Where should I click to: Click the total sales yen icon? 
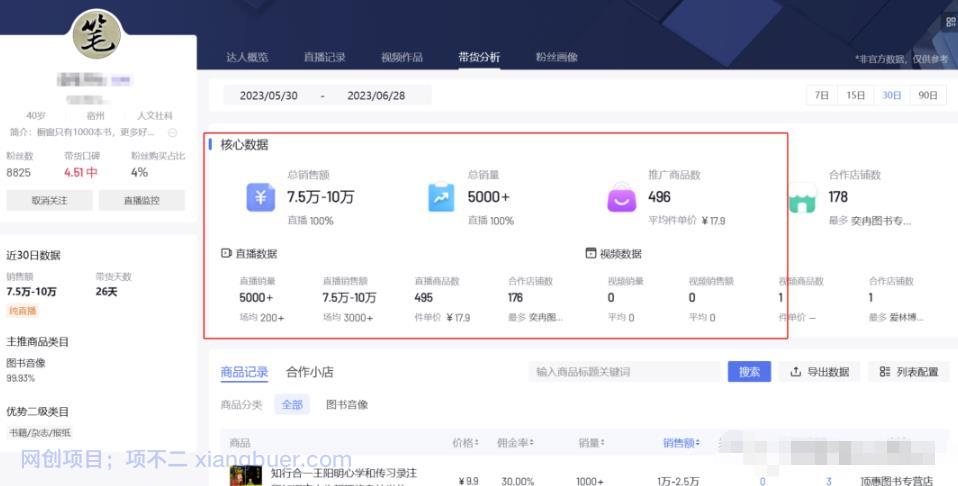click(261, 198)
